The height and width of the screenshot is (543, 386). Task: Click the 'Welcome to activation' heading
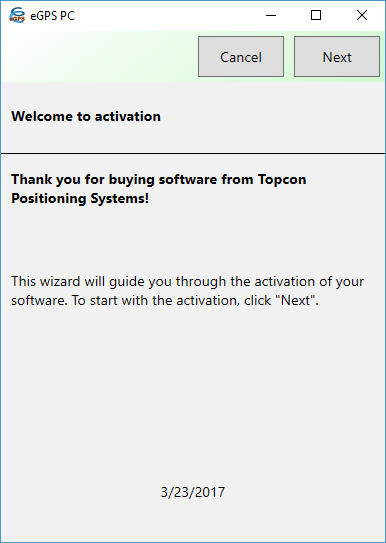(x=86, y=116)
